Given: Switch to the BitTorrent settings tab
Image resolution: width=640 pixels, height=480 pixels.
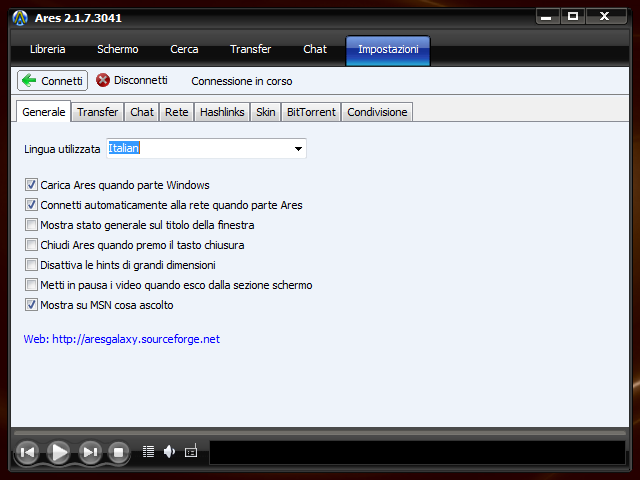Looking at the screenshot, I should coord(312,112).
